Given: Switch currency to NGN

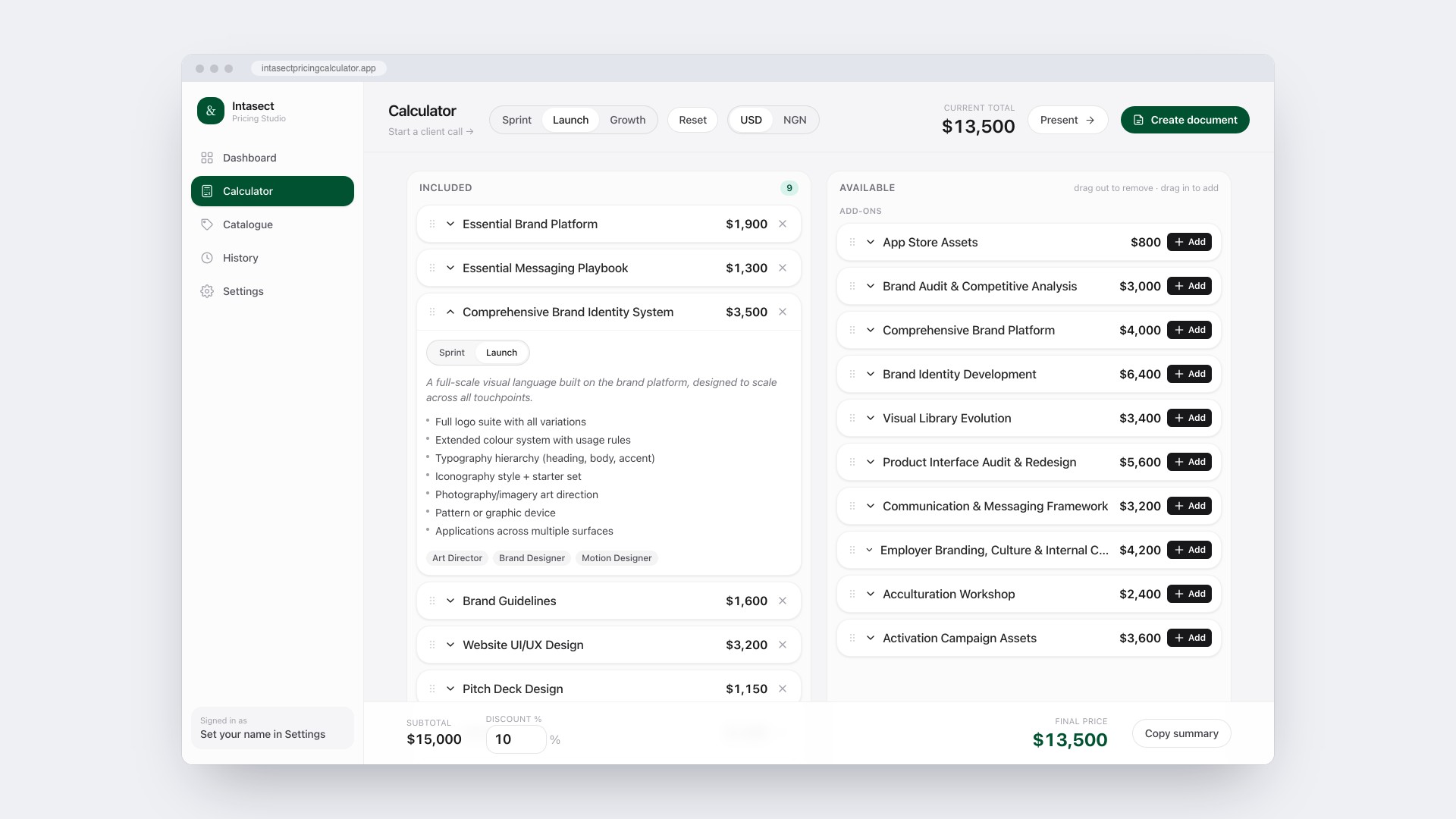Looking at the screenshot, I should click(795, 120).
